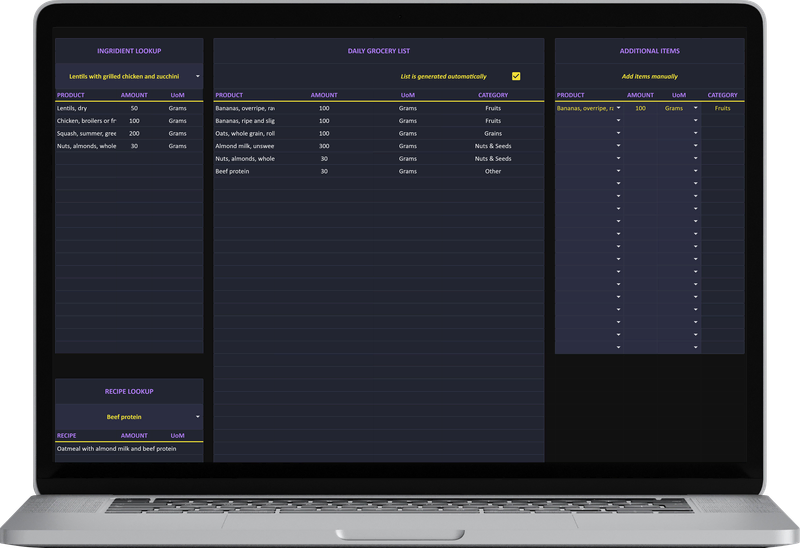Click Grams UoM for Lentils, dry
Viewport: 800px width, 548px height.
pyautogui.click(x=178, y=108)
